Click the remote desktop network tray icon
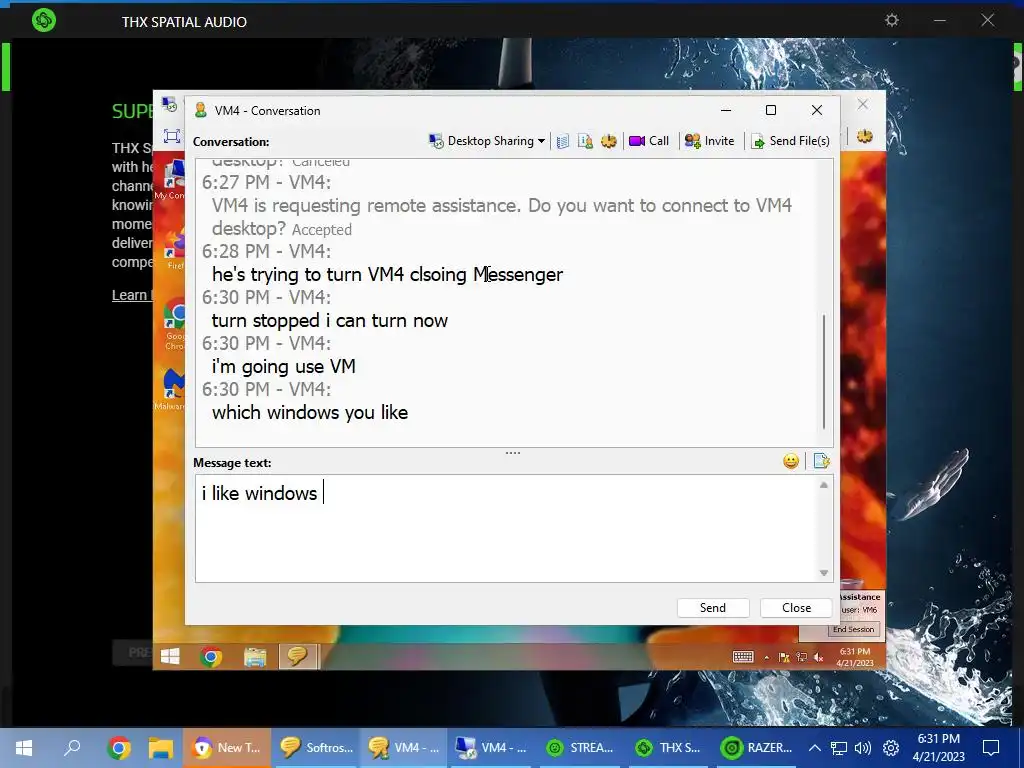Image resolution: width=1024 pixels, height=768 pixels. click(x=801, y=658)
